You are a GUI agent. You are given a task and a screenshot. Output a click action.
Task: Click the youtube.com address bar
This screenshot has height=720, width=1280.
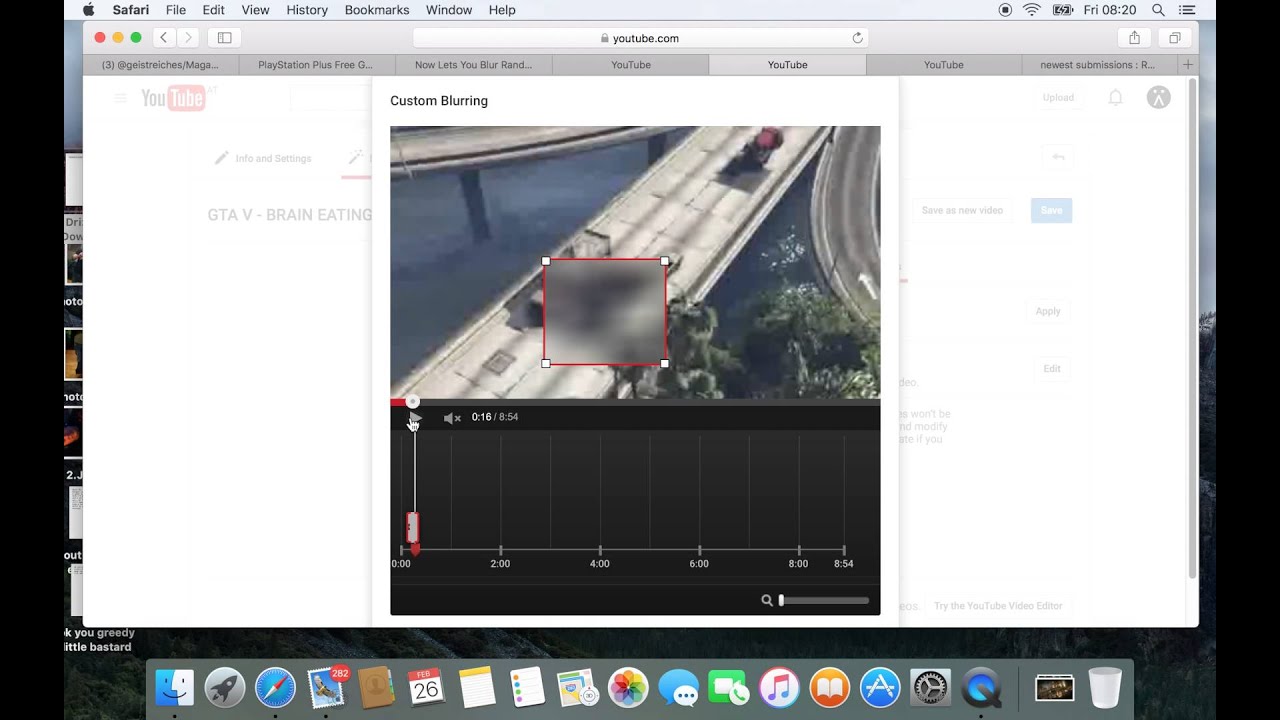point(640,38)
